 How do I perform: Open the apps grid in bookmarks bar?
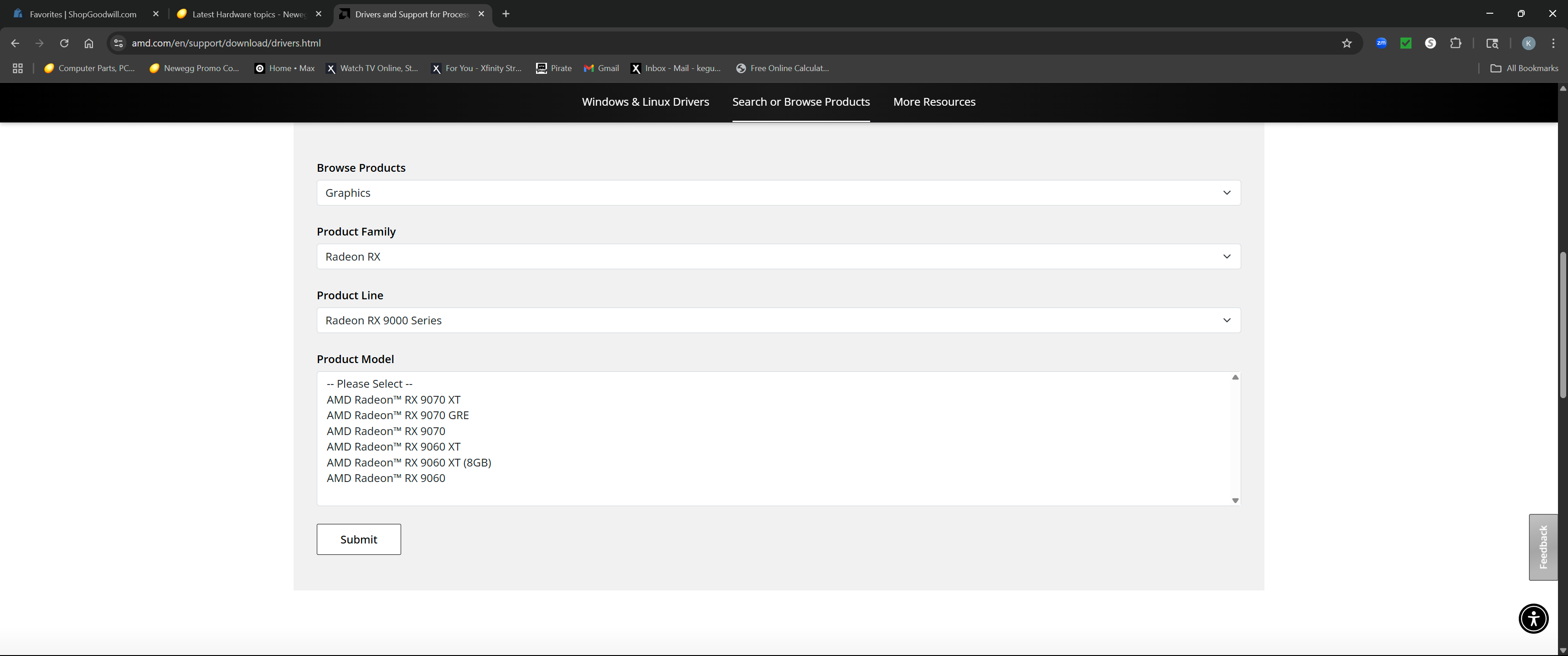point(18,68)
